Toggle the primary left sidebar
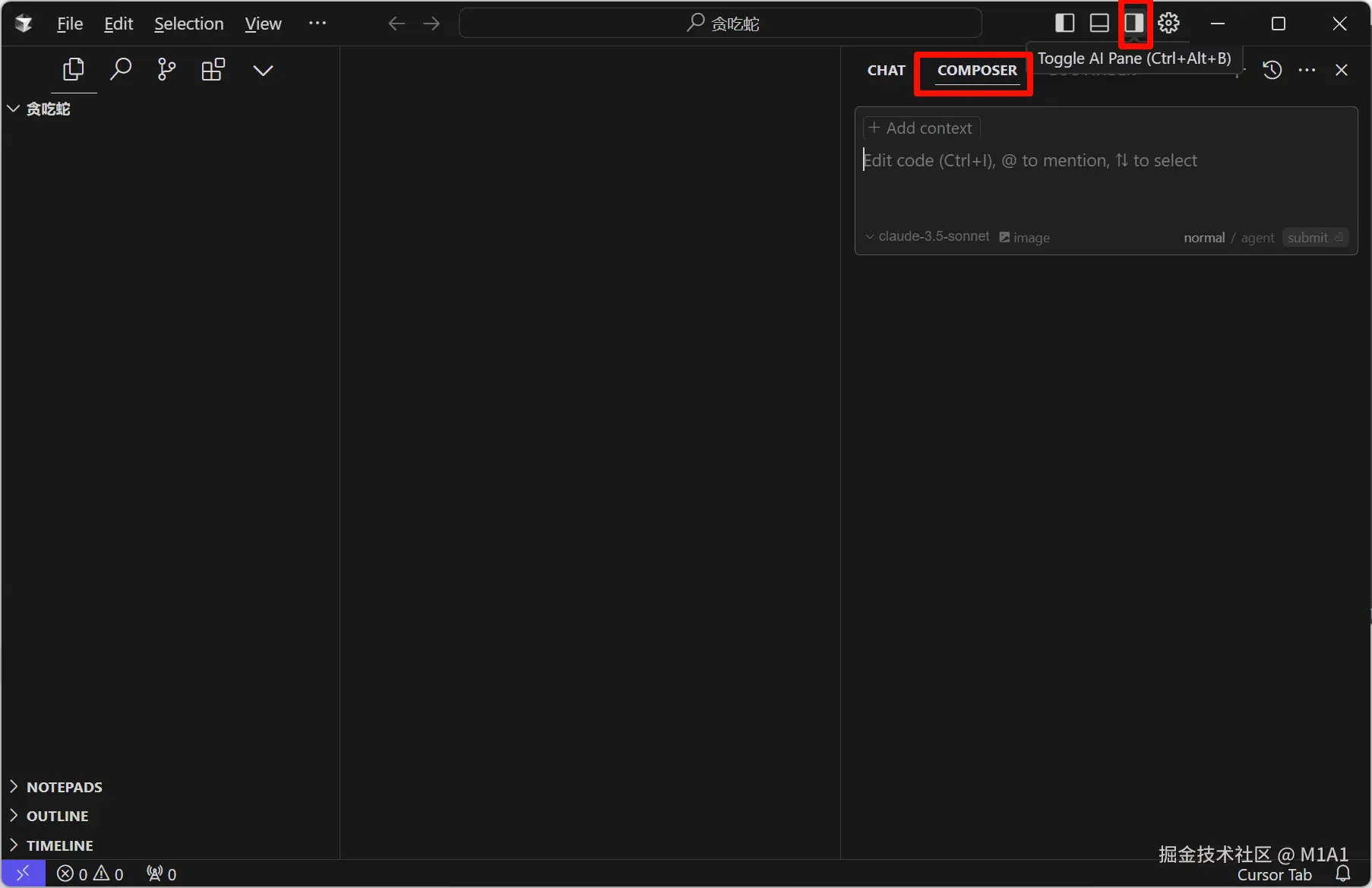Viewport: 1372px width, 888px height. click(1065, 24)
